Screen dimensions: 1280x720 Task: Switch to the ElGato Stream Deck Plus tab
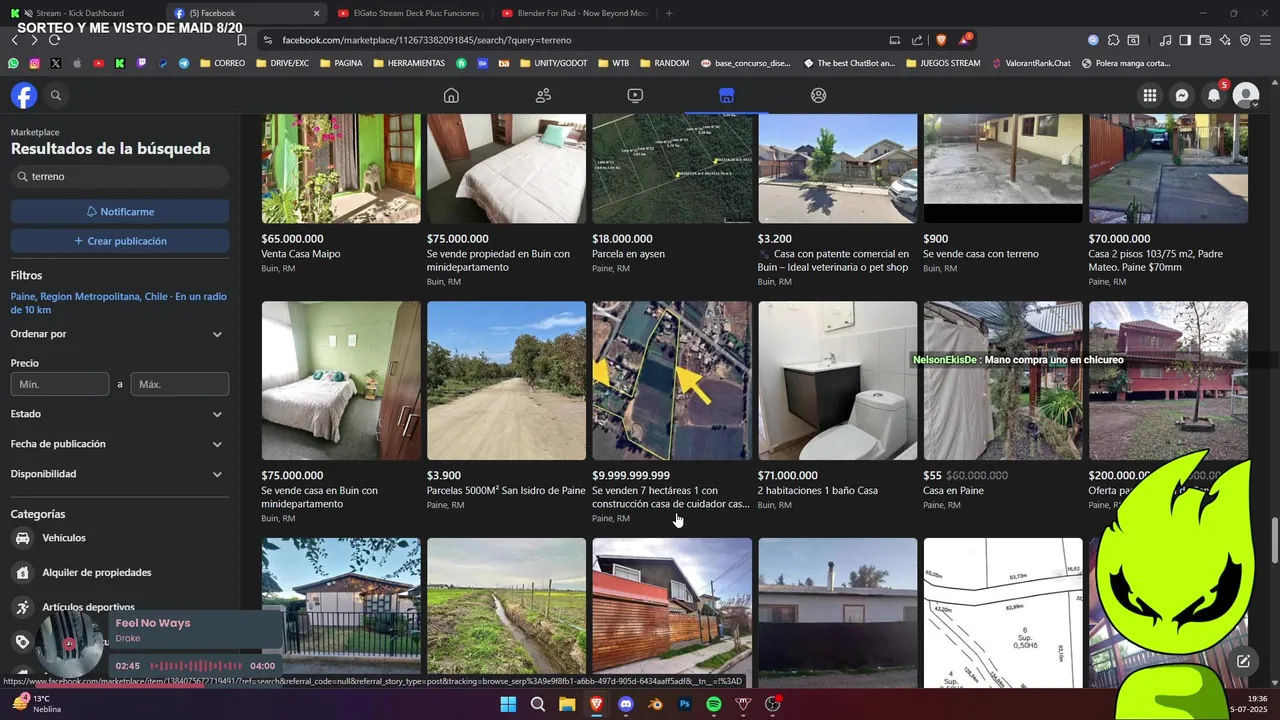pyautogui.click(x=410, y=13)
